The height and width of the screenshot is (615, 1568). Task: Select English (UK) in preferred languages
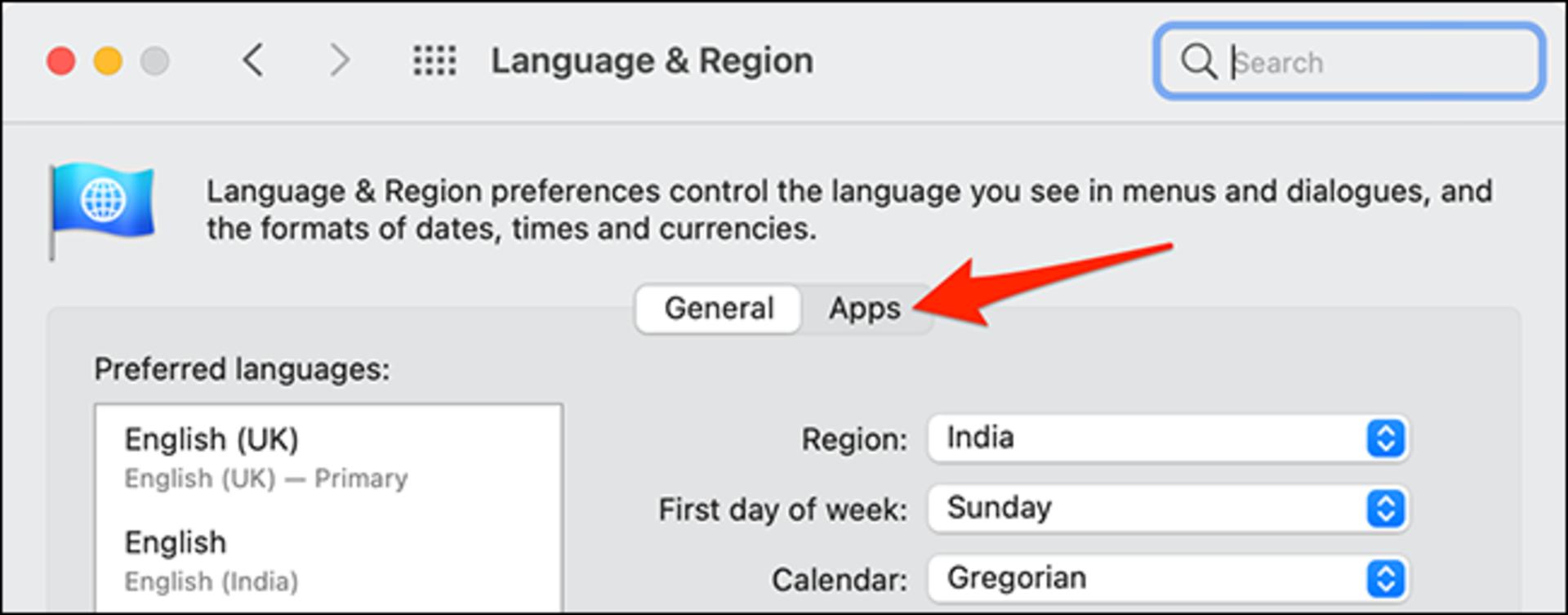coord(327,457)
